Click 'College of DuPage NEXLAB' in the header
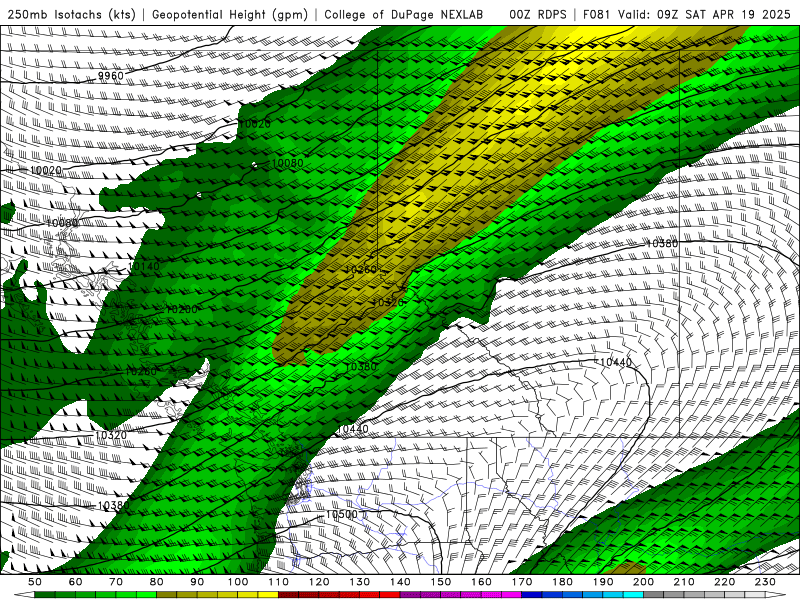This screenshot has height=600, width=800. pyautogui.click(x=404, y=14)
